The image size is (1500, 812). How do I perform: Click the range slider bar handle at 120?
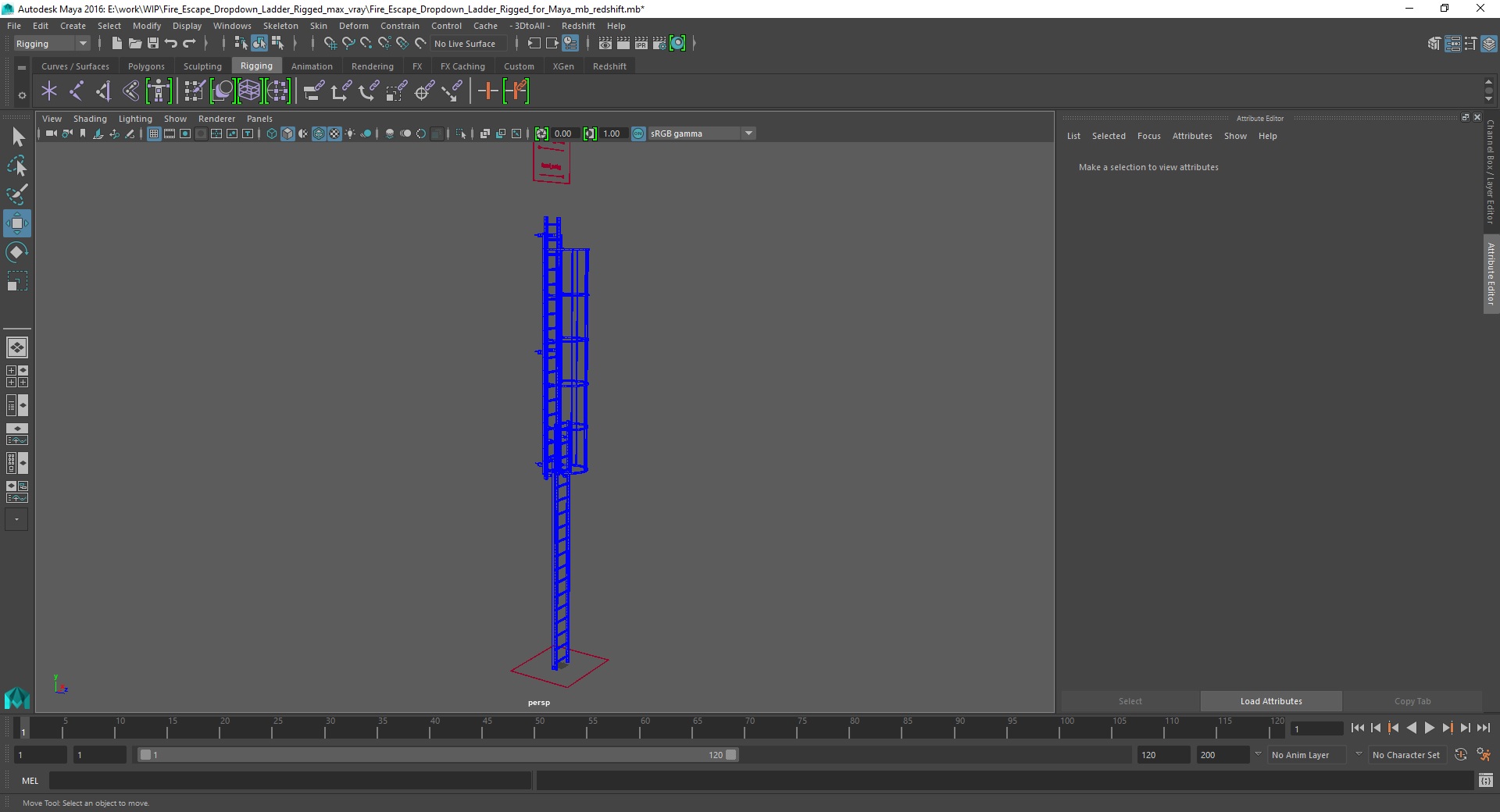coord(730,755)
